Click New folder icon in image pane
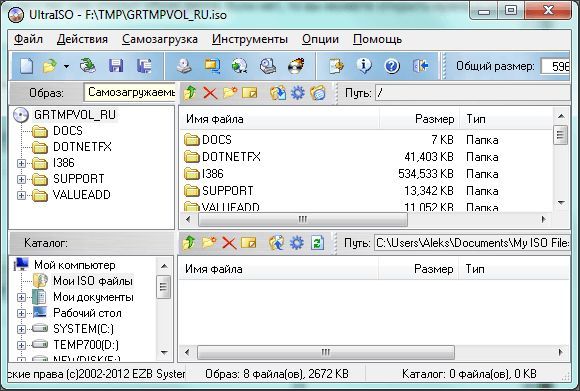580x391 pixels. (230, 92)
